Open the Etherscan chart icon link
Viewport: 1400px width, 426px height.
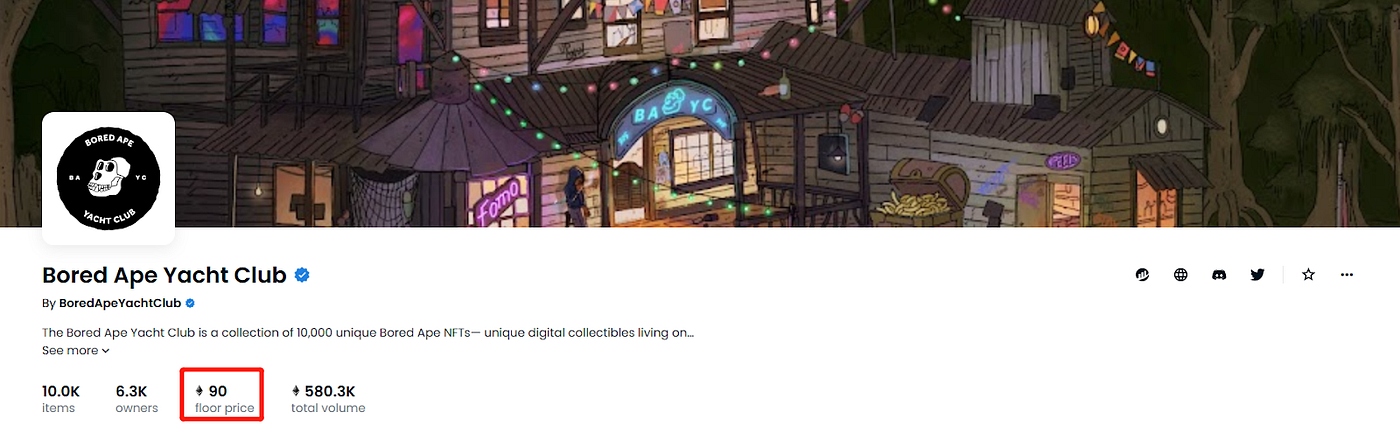(x=1143, y=274)
